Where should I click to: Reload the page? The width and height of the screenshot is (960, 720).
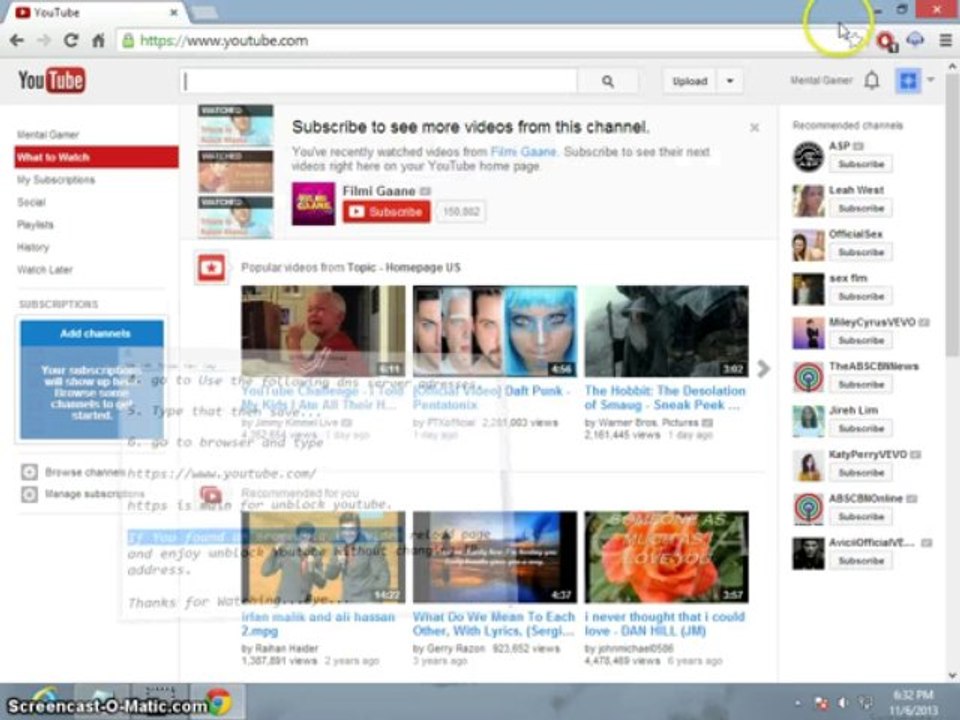tap(71, 40)
